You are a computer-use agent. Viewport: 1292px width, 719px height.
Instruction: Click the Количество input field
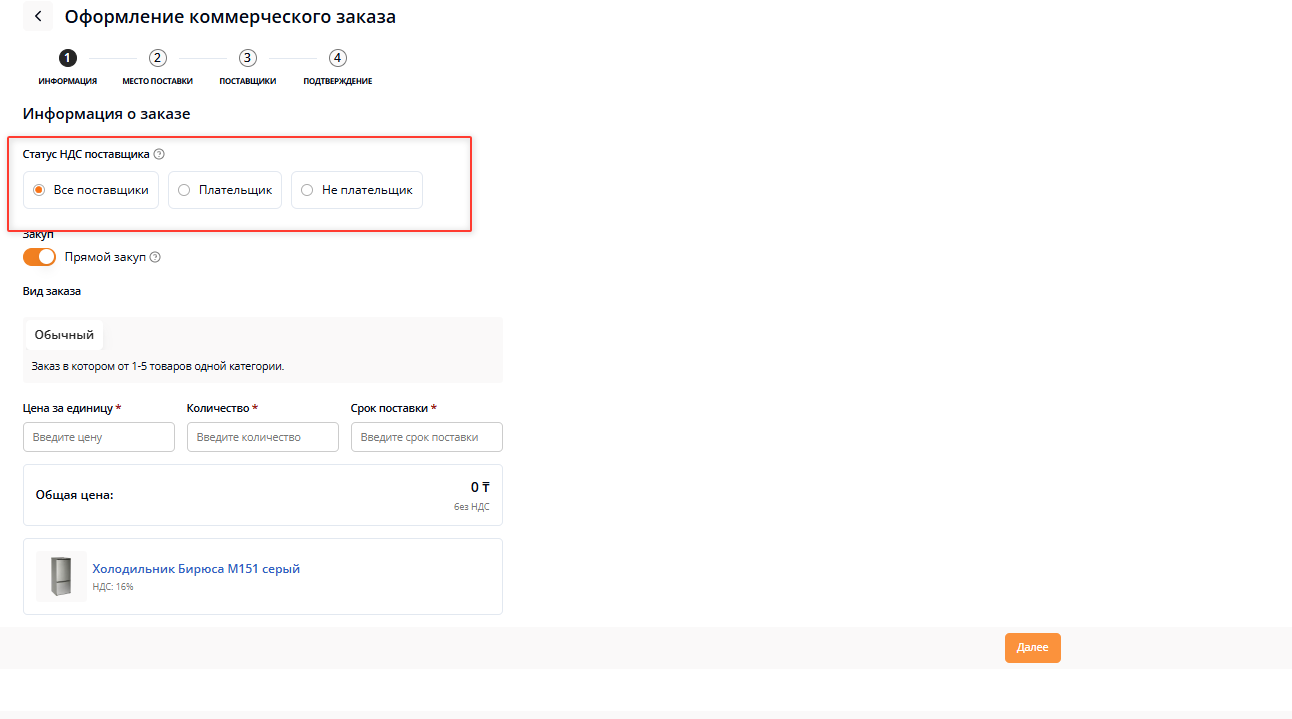click(263, 437)
